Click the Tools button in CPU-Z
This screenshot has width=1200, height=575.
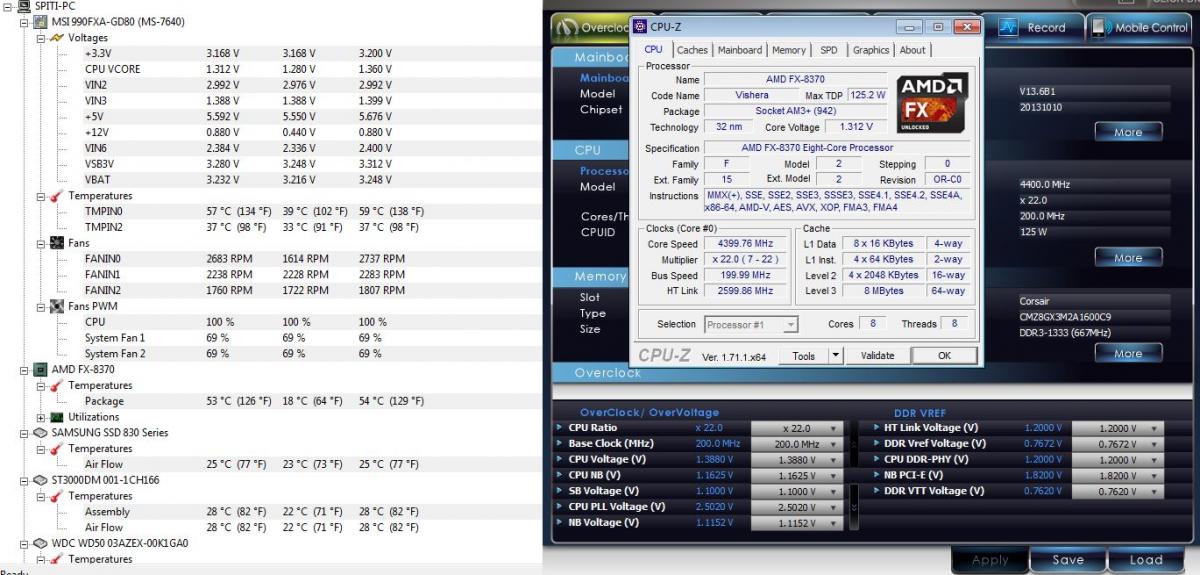(804, 356)
